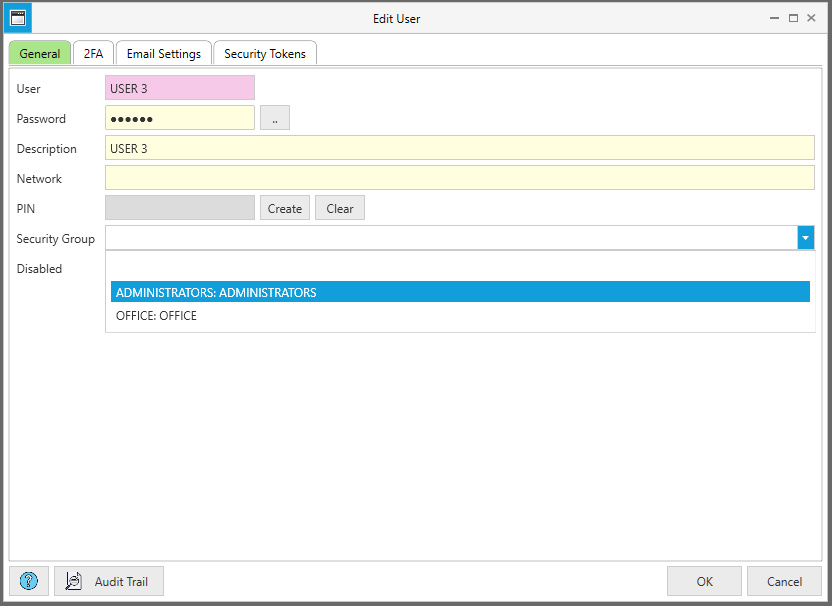The image size is (832, 606).
Task: Switch to the General tab
Action: 40,54
